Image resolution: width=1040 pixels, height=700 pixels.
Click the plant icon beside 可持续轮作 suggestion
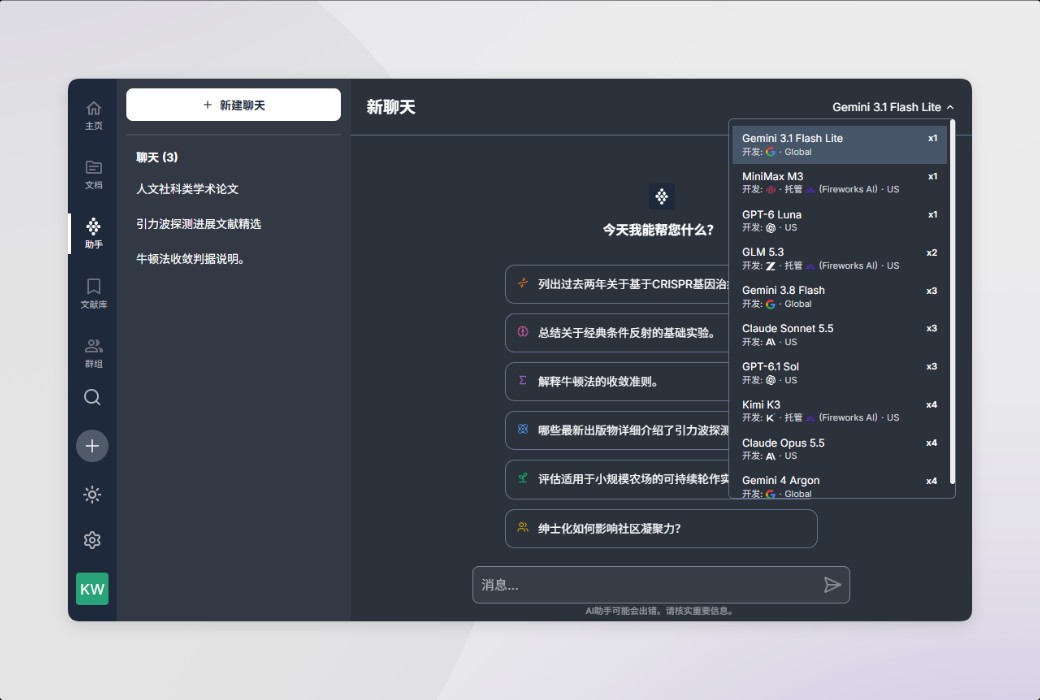pyautogui.click(x=523, y=478)
